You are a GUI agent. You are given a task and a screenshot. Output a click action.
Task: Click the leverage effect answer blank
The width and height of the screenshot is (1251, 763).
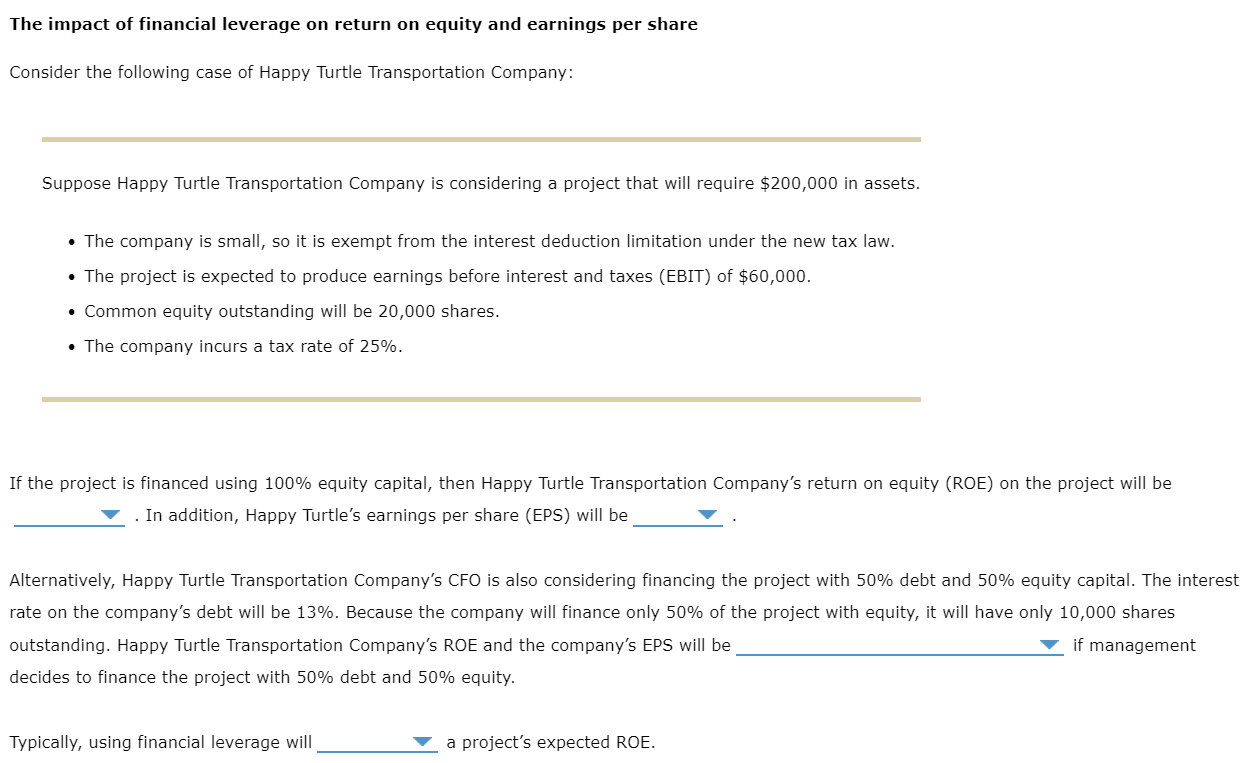pyautogui.click(x=378, y=744)
